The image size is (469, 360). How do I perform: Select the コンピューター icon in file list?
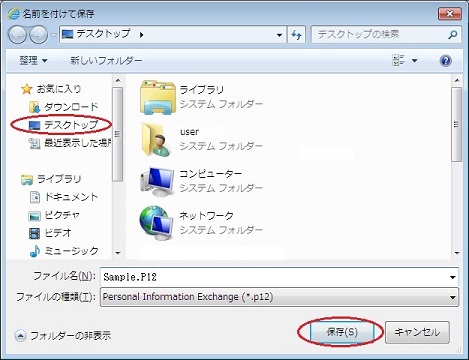tap(157, 182)
